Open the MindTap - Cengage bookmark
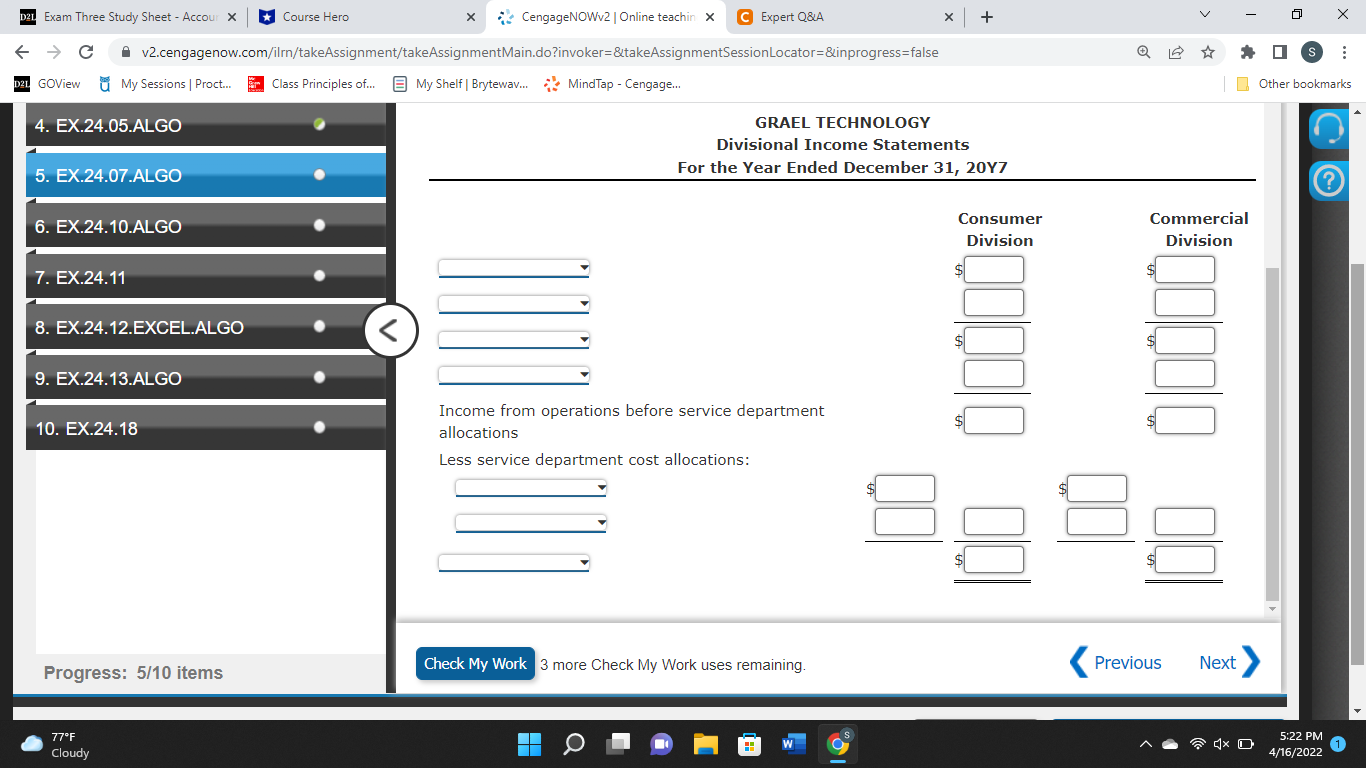 coord(611,84)
